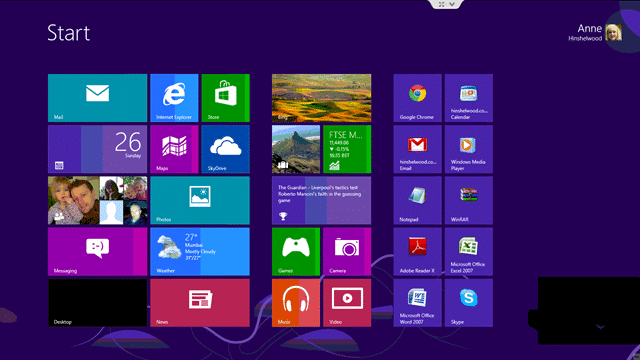Open the Music tile

pyautogui.click(x=296, y=303)
